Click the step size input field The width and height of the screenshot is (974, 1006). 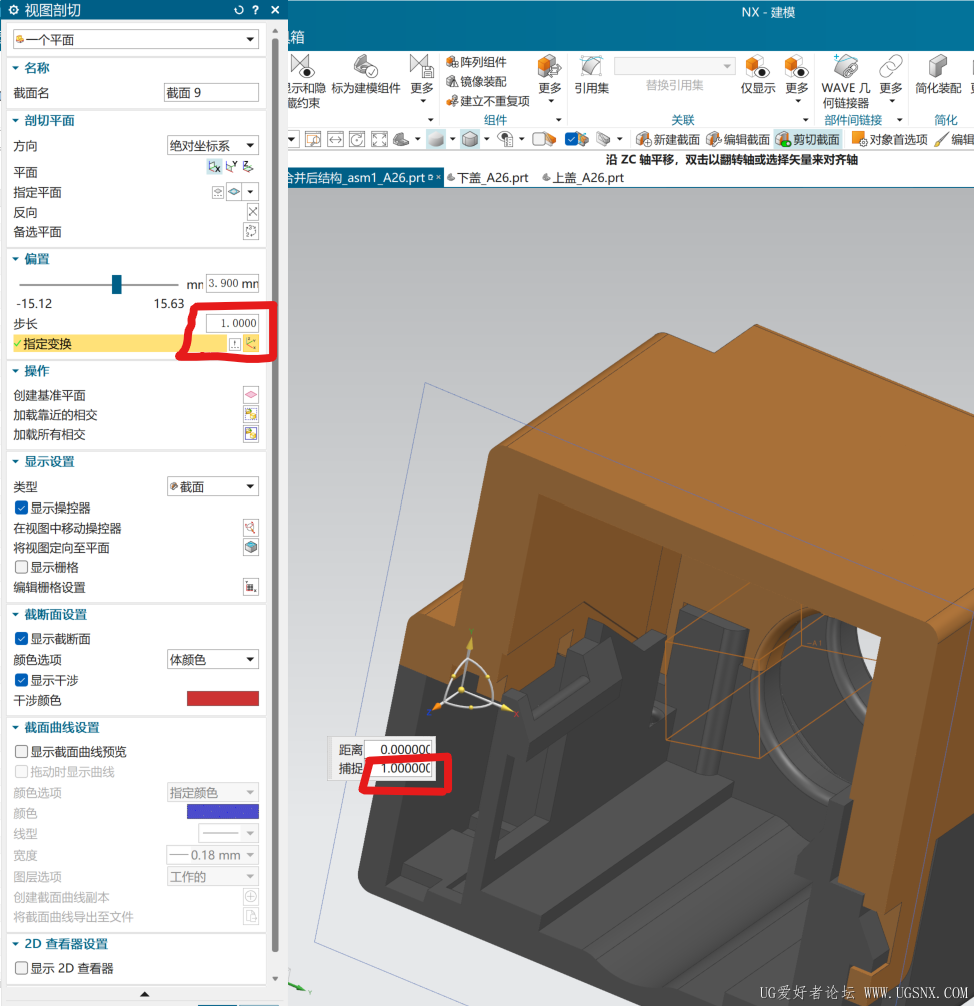[232, 323]
